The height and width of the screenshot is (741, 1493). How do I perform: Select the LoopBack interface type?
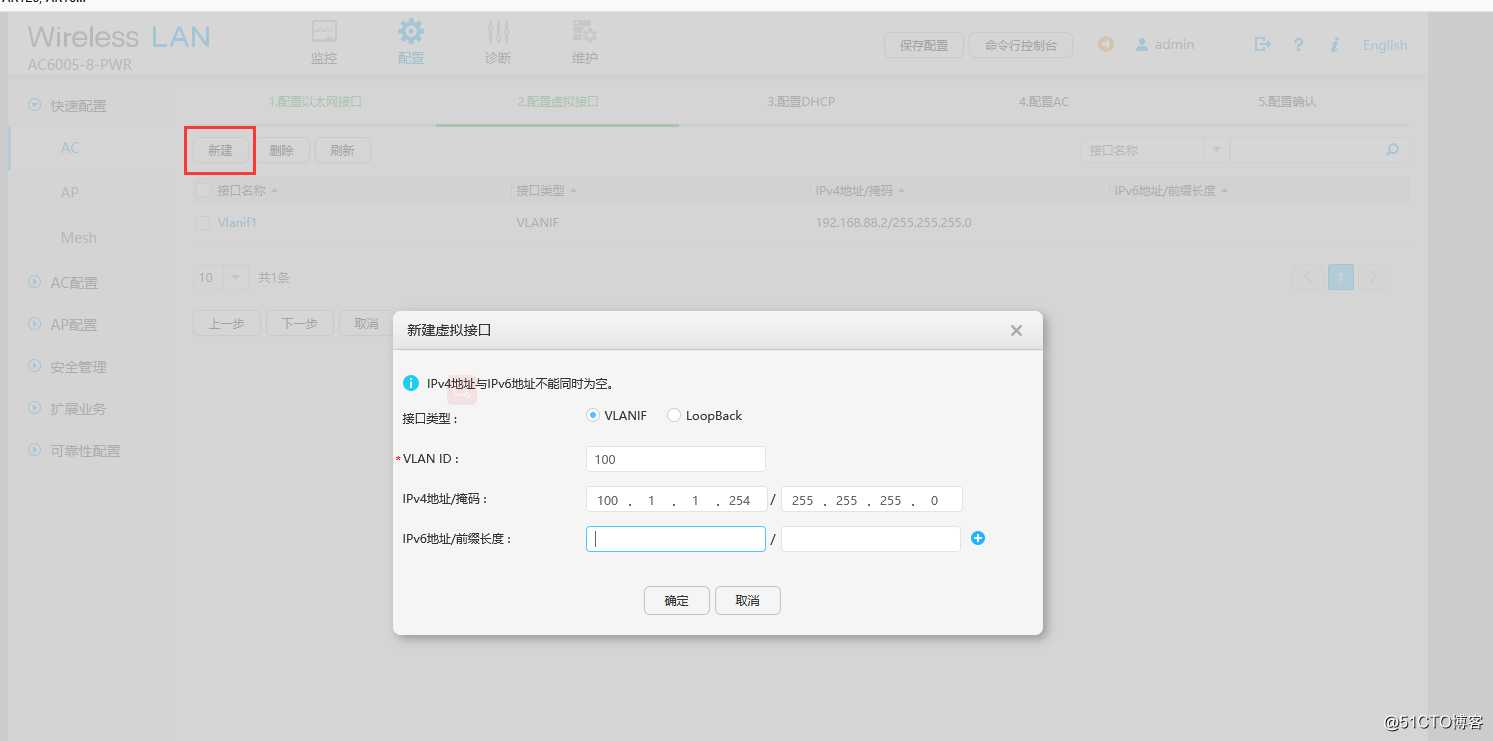point(674,415)
